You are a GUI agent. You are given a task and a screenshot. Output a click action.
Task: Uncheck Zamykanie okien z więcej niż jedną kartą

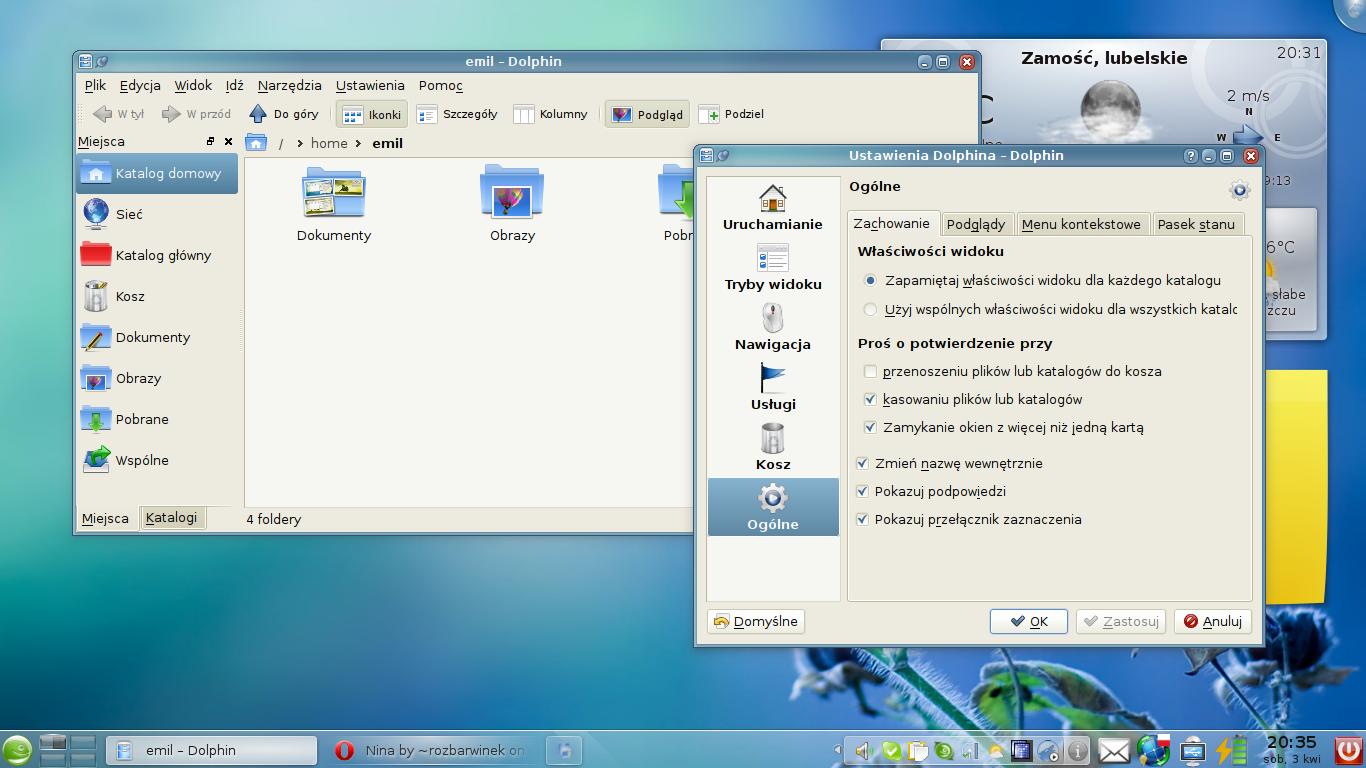point(870,427)
